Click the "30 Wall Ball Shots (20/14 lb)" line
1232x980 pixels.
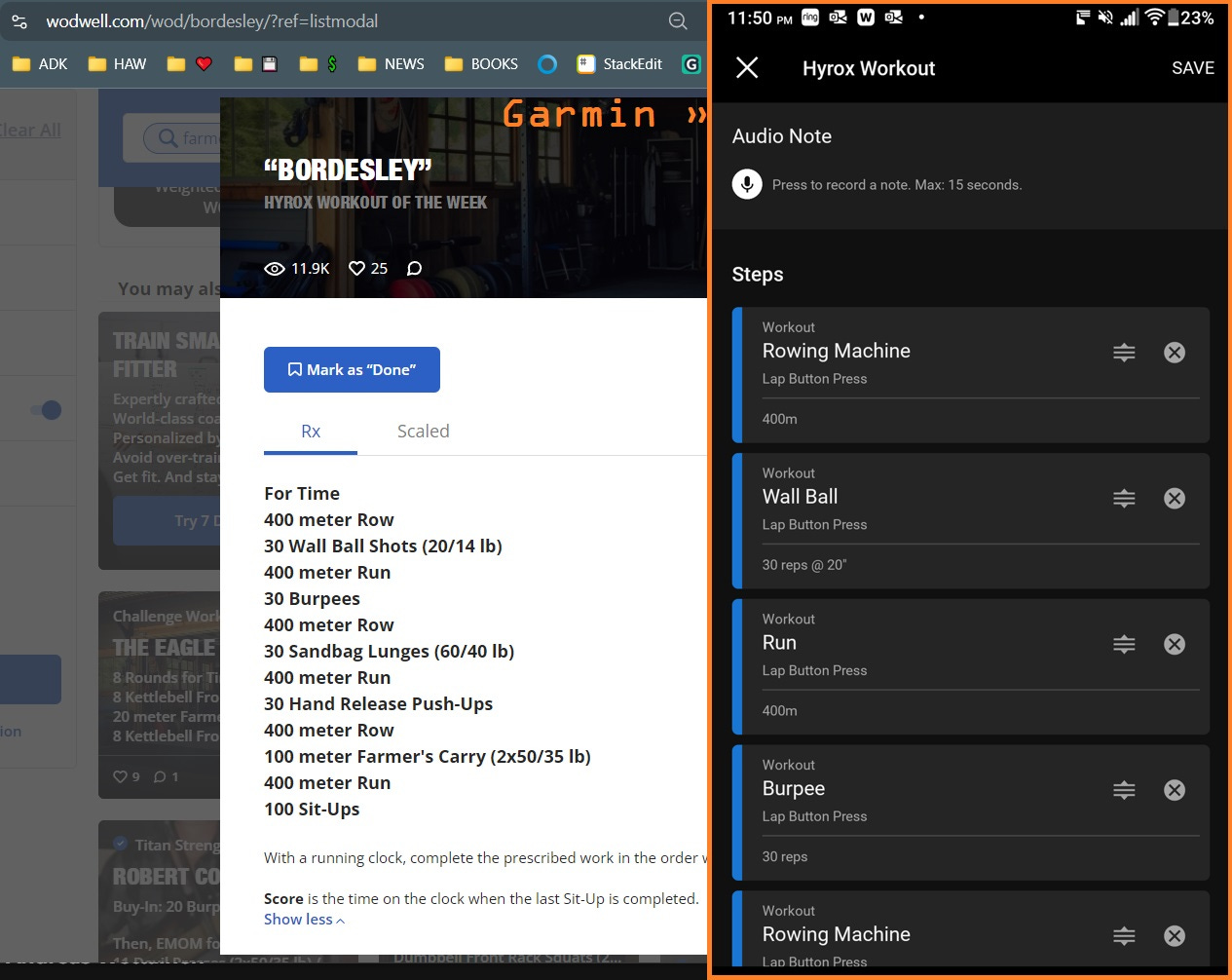383,547
